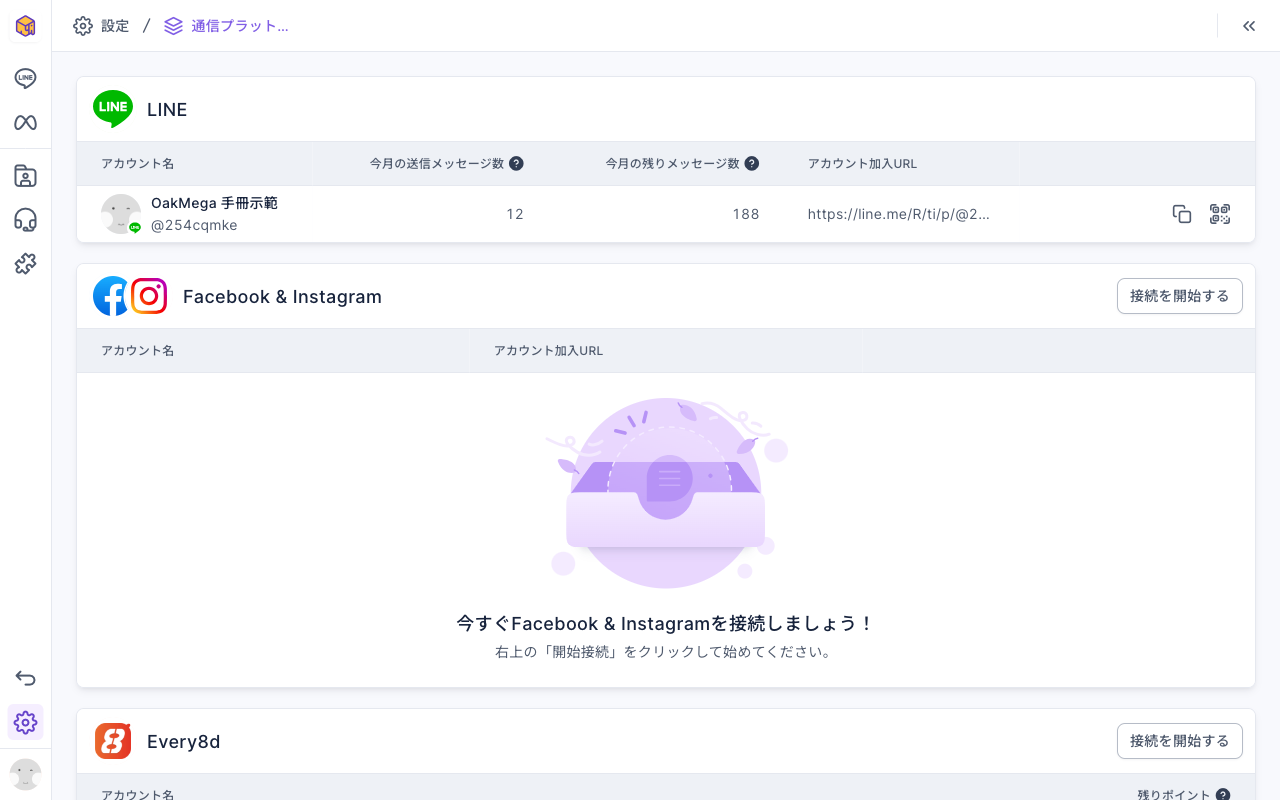Click the OakMega LINE account avatar

[121, 214]
